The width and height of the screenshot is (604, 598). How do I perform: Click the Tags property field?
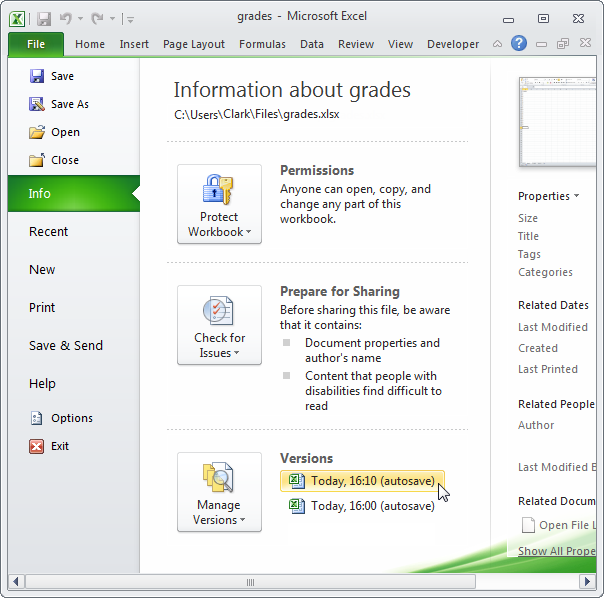tap(529, 254)
